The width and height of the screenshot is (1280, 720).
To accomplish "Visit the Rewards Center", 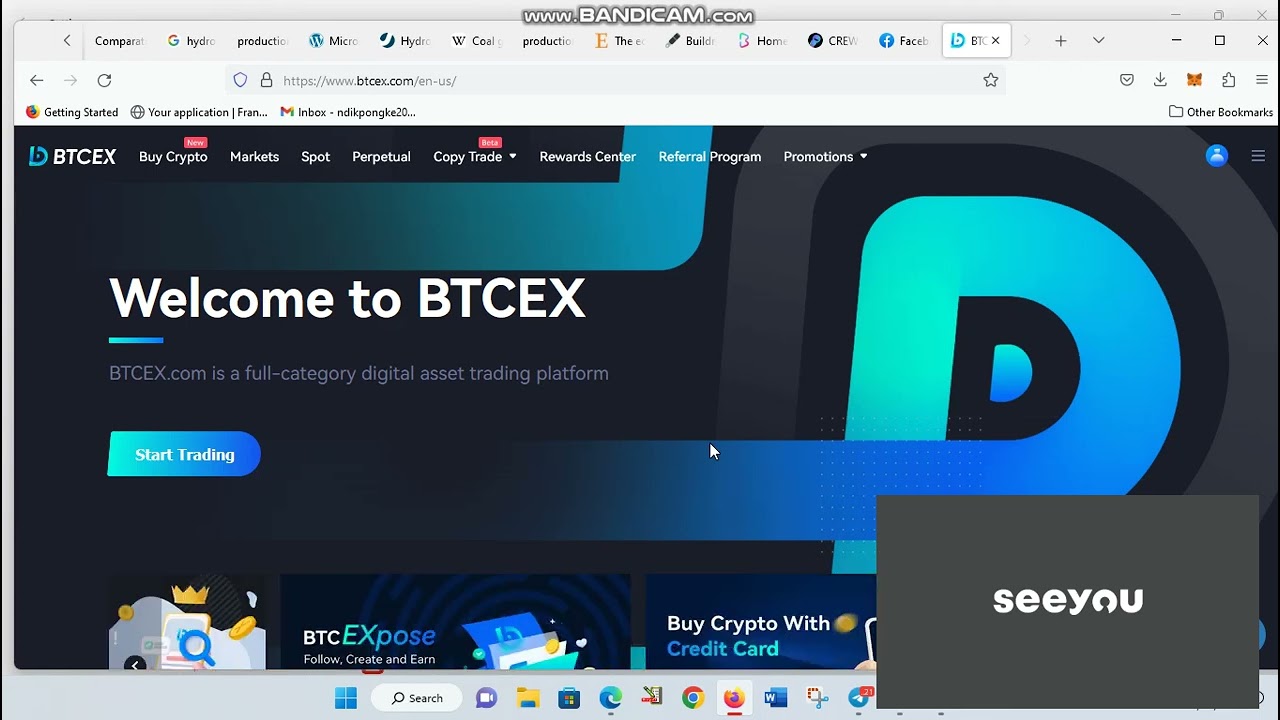I will coord(587,157).
